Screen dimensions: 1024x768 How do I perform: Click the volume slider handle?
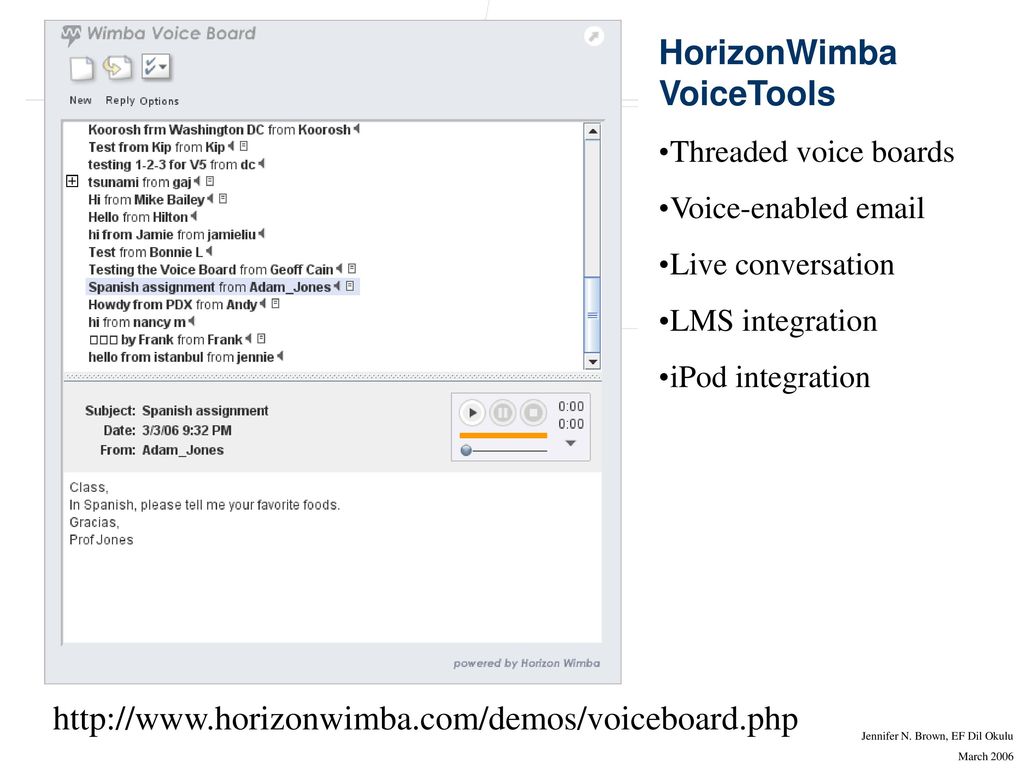(466, 451)
